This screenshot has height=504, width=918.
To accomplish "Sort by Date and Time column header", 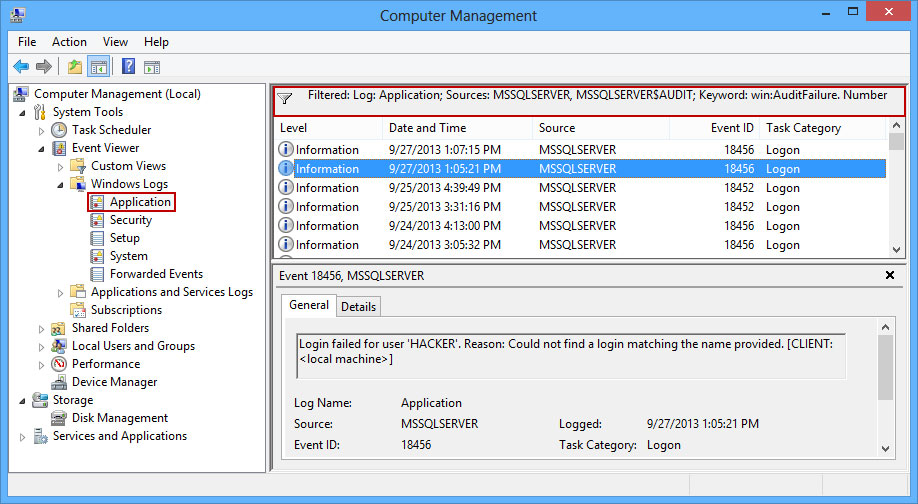I will tap(457, 128).
